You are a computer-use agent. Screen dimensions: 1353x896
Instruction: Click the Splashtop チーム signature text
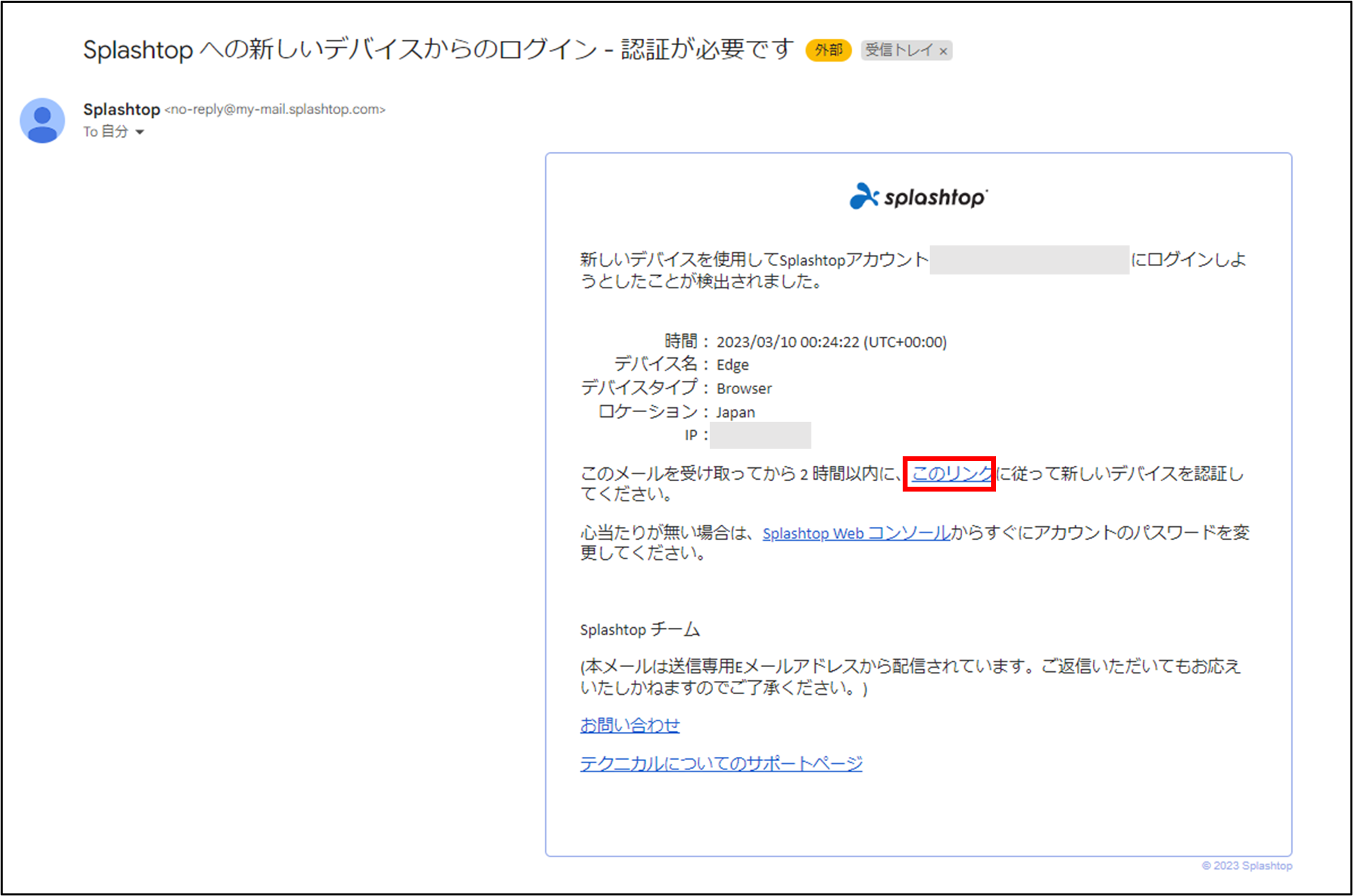point(640,629)
